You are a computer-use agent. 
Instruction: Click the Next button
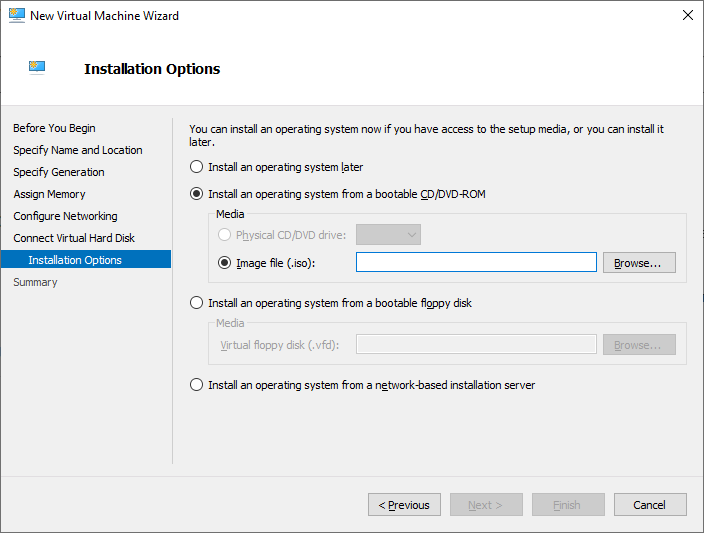[x=486, y=505]
